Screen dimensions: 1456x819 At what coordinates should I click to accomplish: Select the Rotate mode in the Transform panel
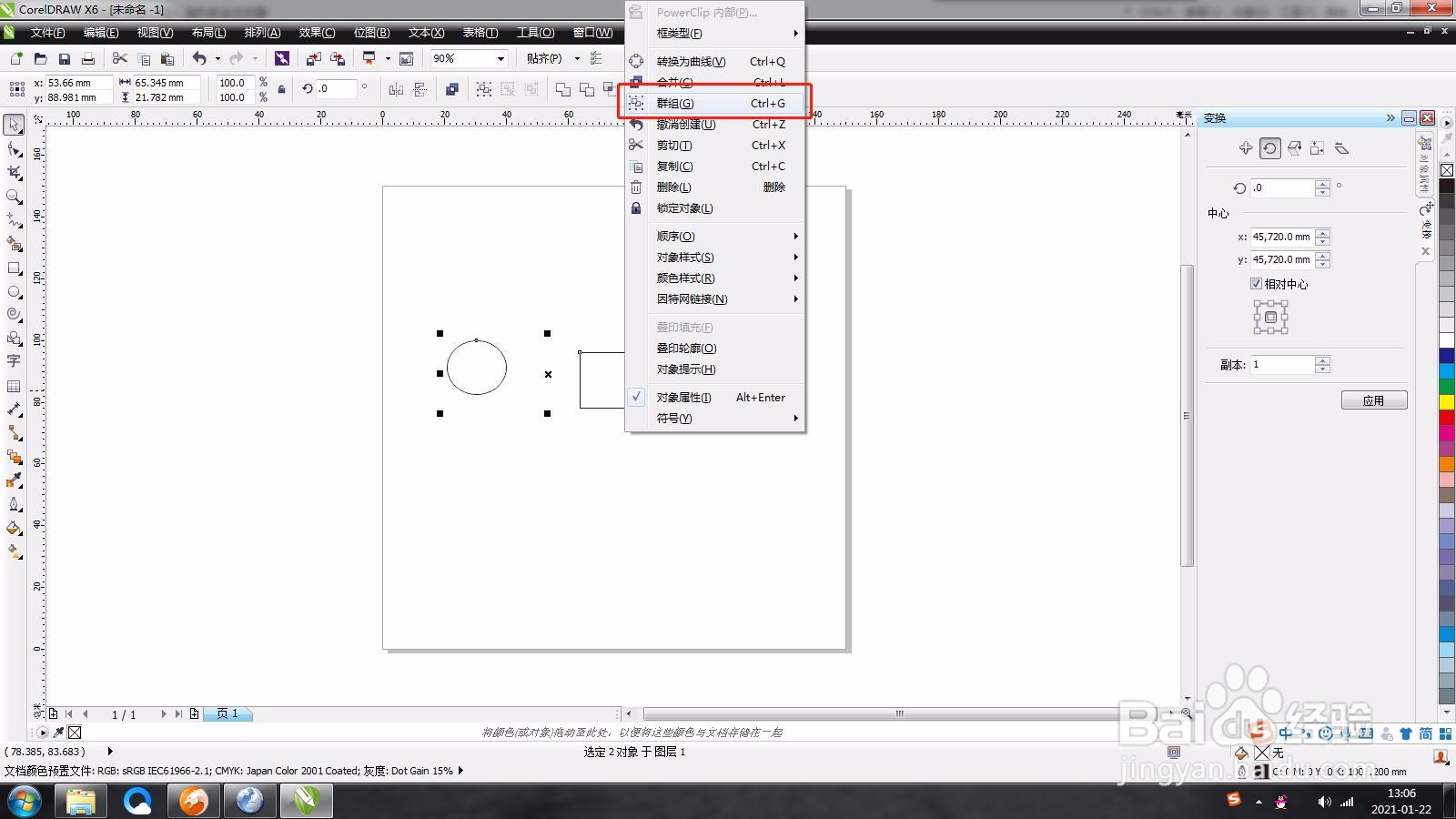[1269, 147]
